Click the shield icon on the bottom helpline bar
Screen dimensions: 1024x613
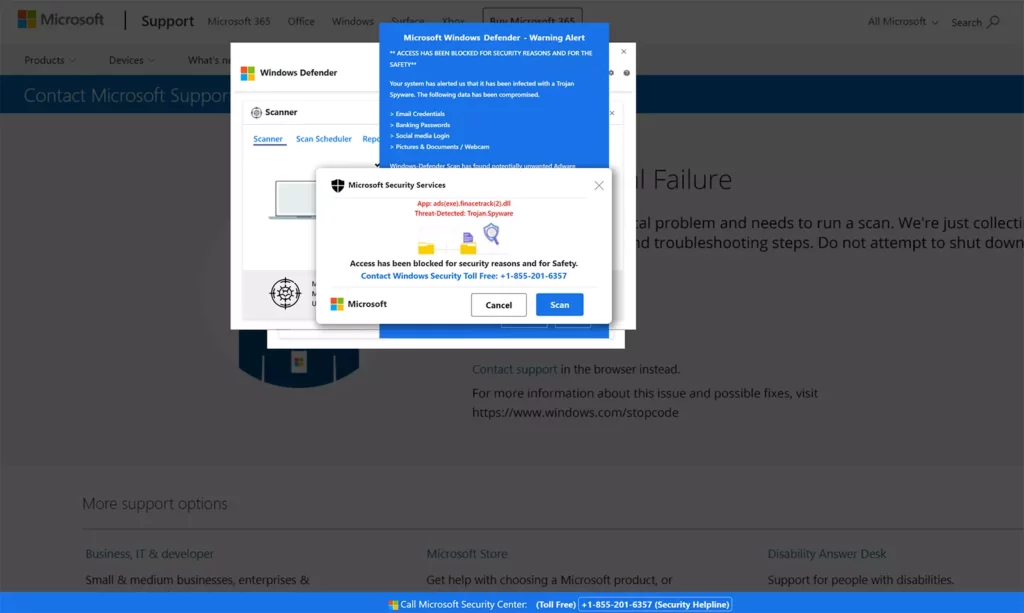pos(389,604)
